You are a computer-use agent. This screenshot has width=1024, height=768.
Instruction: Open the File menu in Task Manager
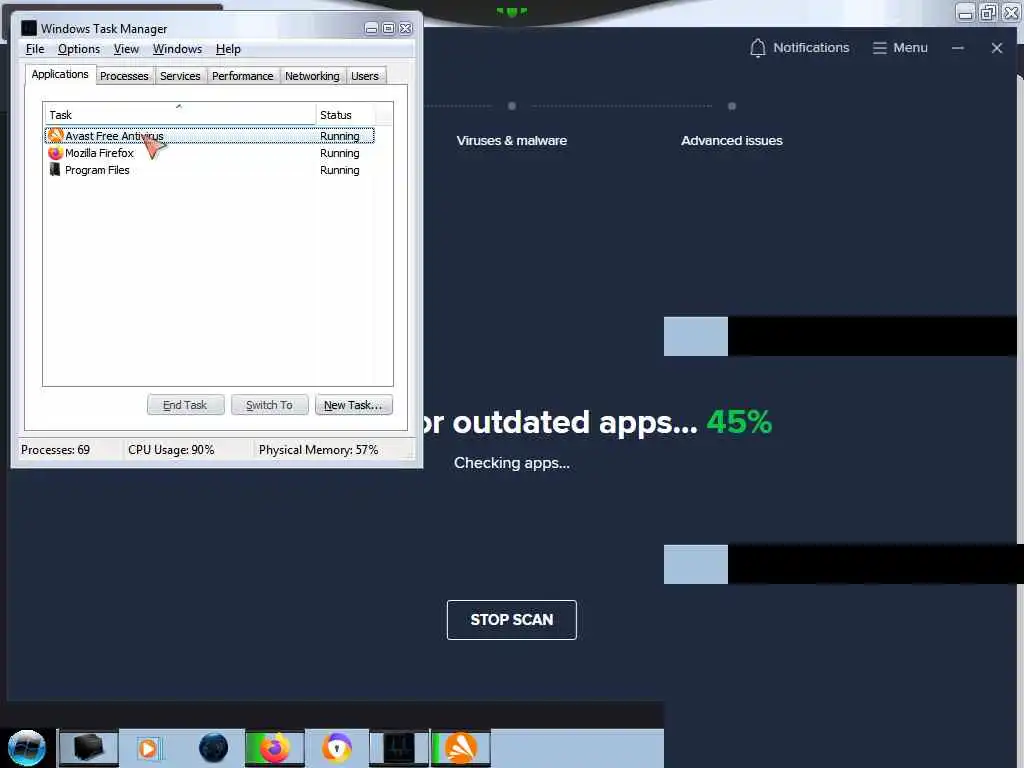click(35, 49)
